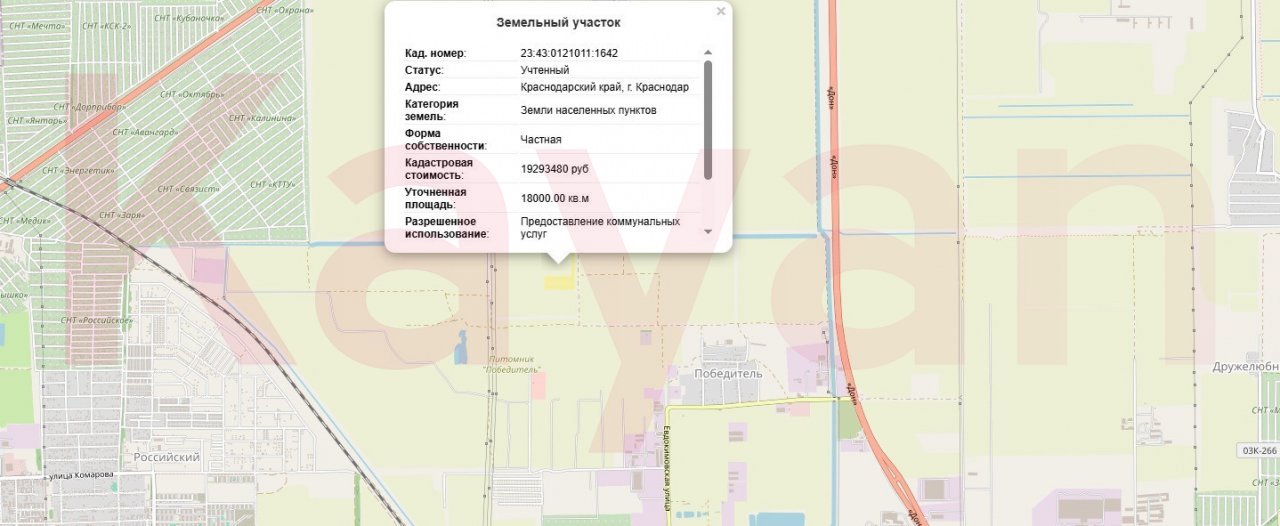Click the Победитель settlement label
Viewport: 1280px width, 526px height.
tap(728, 374)
